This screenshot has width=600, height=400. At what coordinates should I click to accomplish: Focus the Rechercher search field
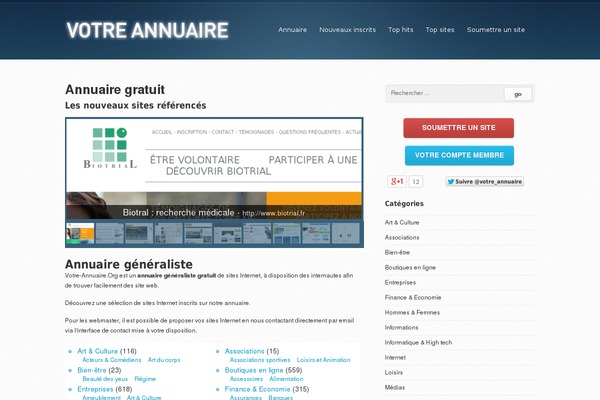[445, 93]
